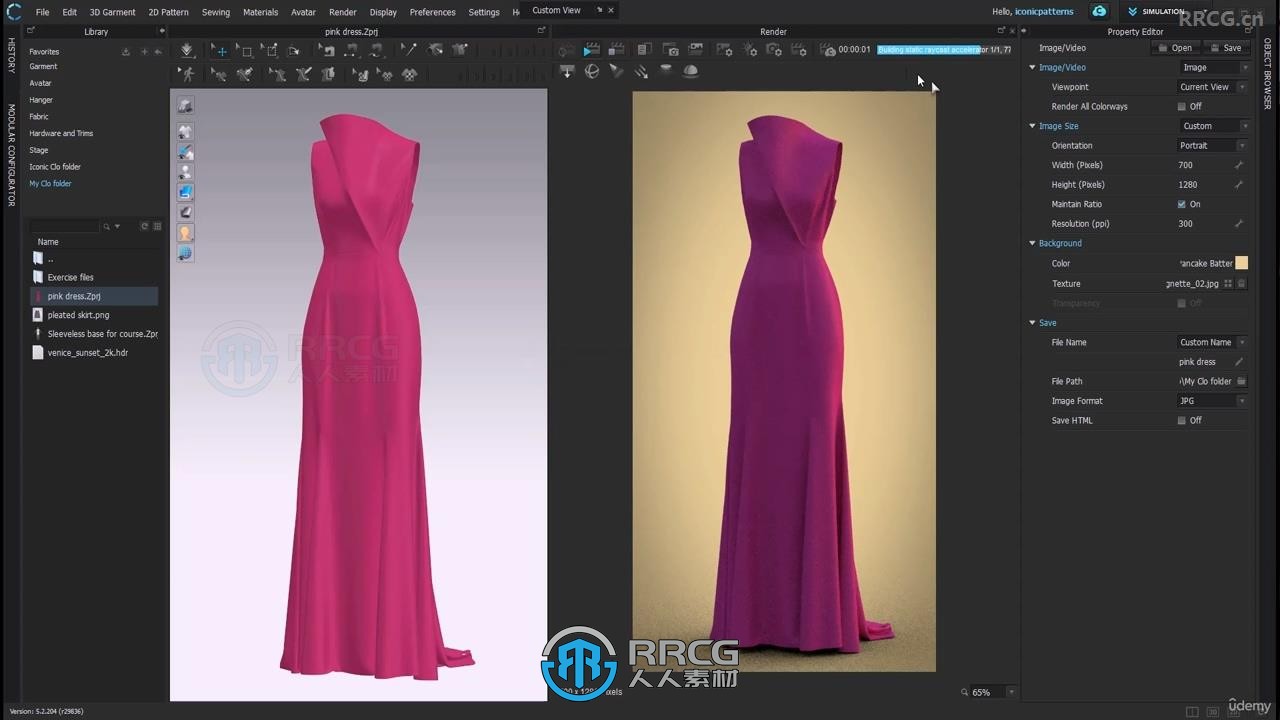The height and width of the screenshot is (720, 1280).
Task: Select the Select/Move tool in 3D toolbar
Action: [220, 50]
